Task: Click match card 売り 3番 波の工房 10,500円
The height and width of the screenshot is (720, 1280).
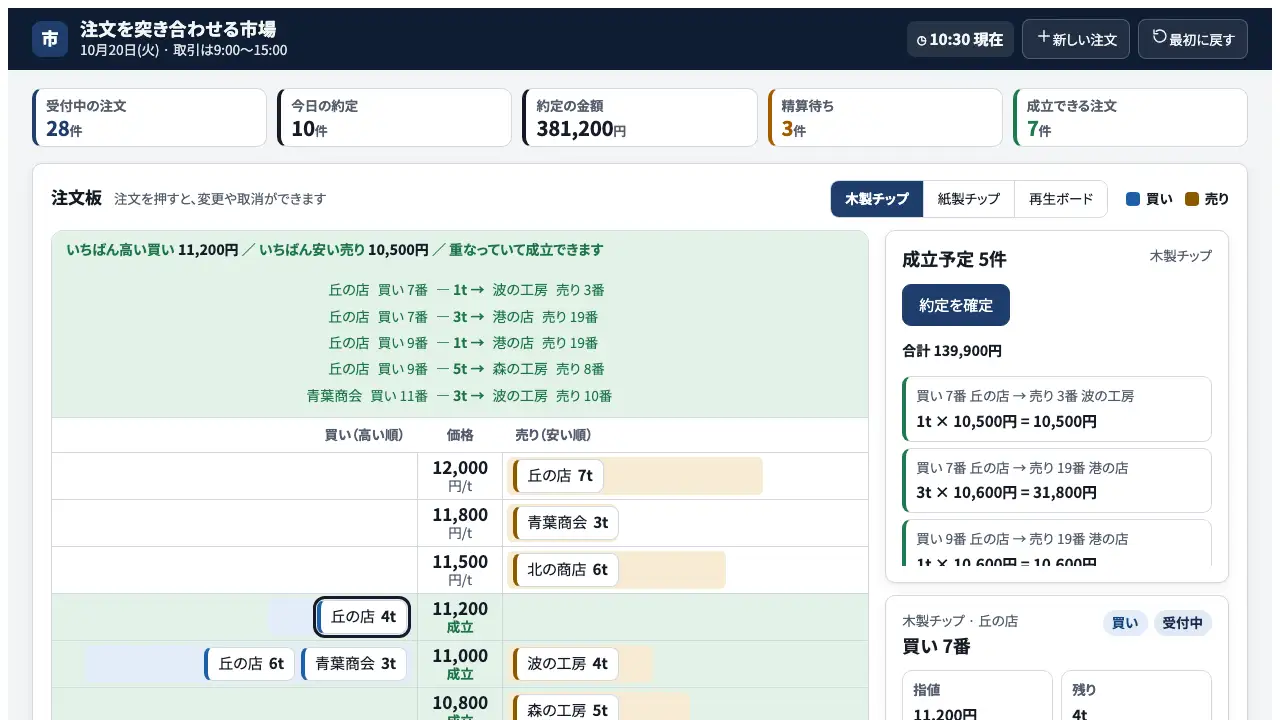Action: pos(1057,409)
